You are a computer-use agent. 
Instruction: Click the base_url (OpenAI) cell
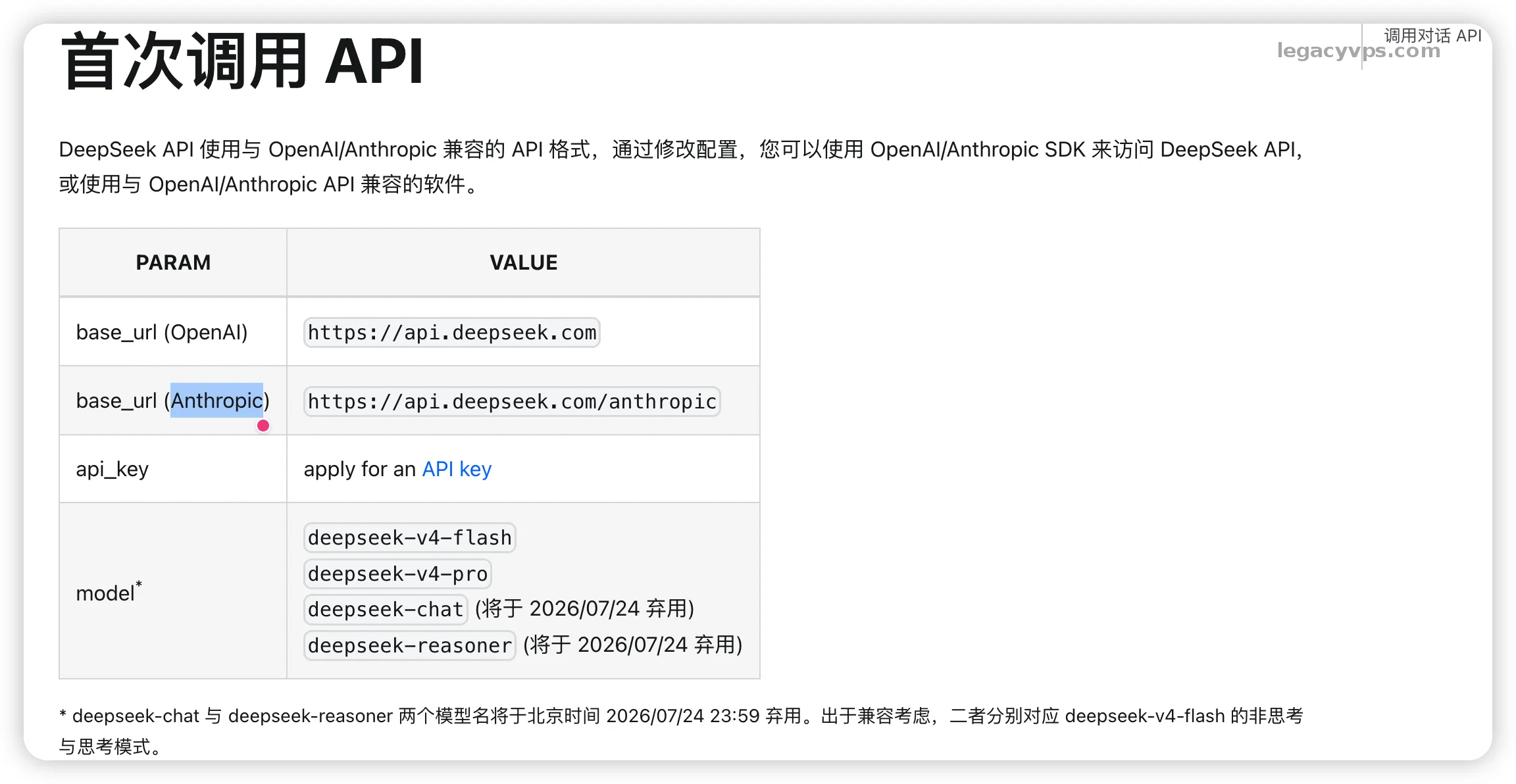173,332
